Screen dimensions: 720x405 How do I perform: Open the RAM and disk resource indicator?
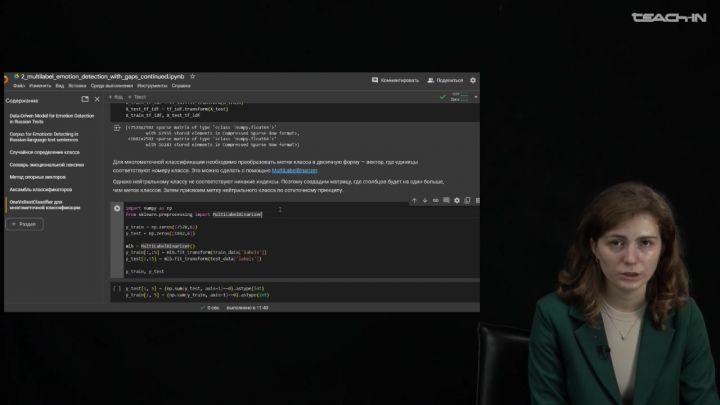pyautogui.click(x=460, y=97)
